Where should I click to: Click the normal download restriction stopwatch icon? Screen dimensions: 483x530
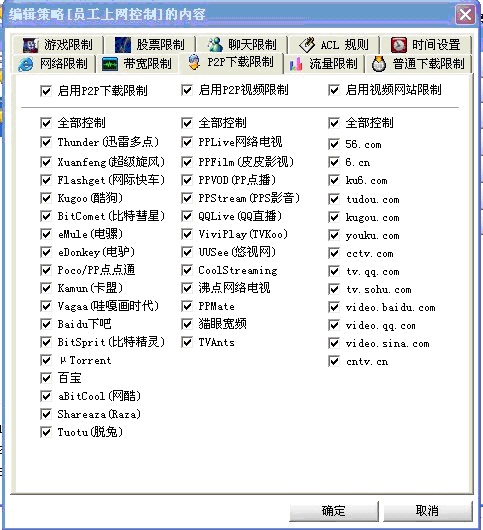click(x=379, y=64)
